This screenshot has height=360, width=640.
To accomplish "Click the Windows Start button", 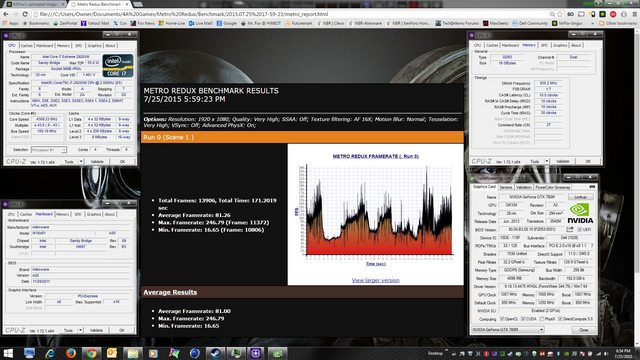I will pos(8,353).
